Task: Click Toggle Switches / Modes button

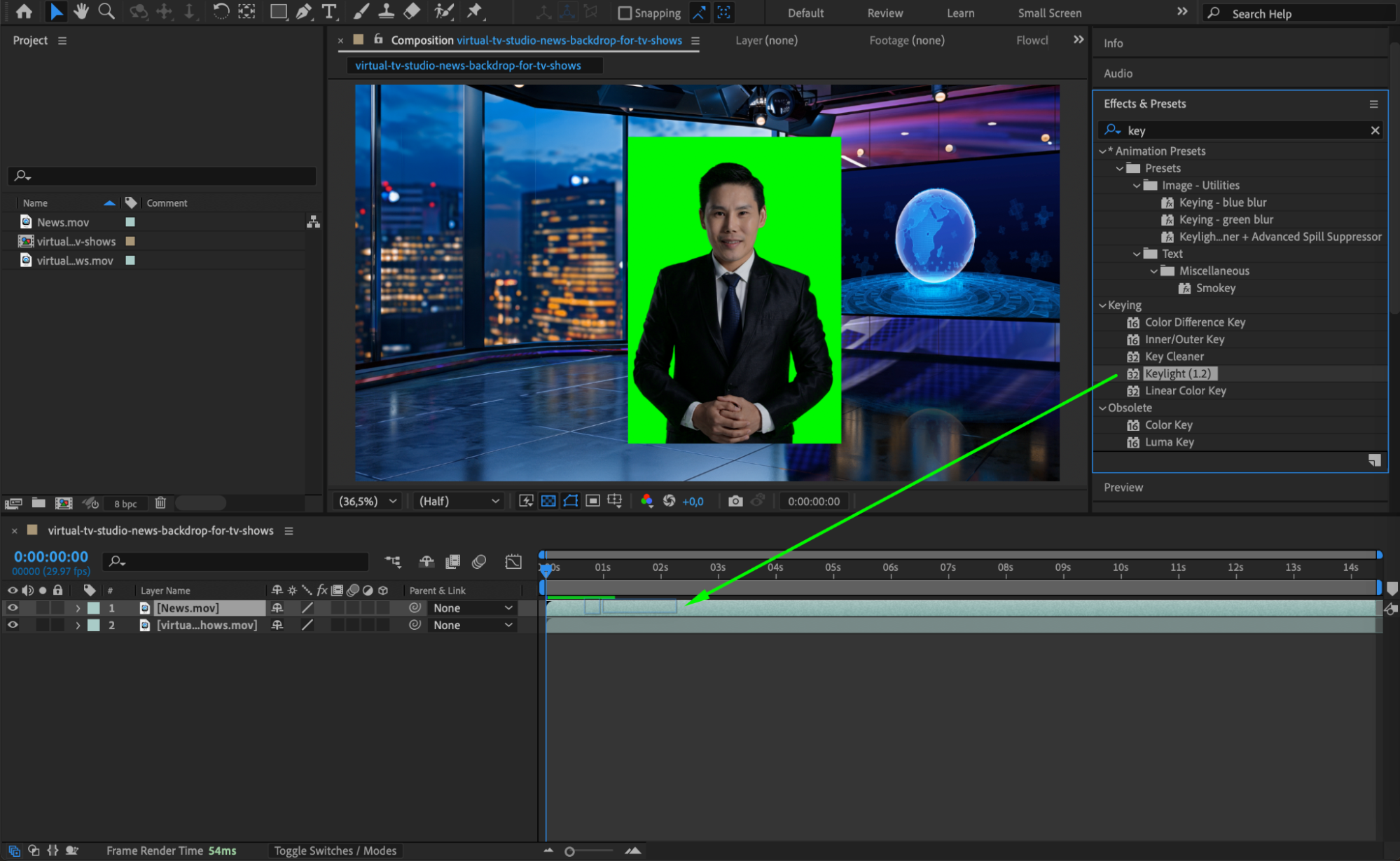Action: coord(335,850)
